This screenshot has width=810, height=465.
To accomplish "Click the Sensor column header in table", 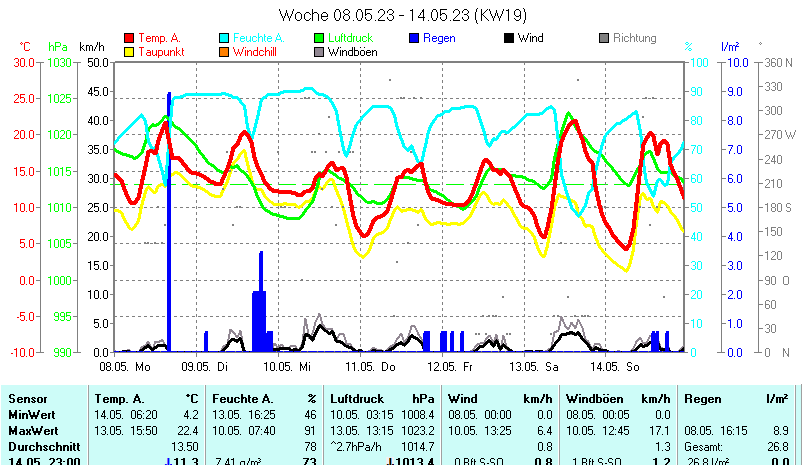I will point(27,398).
